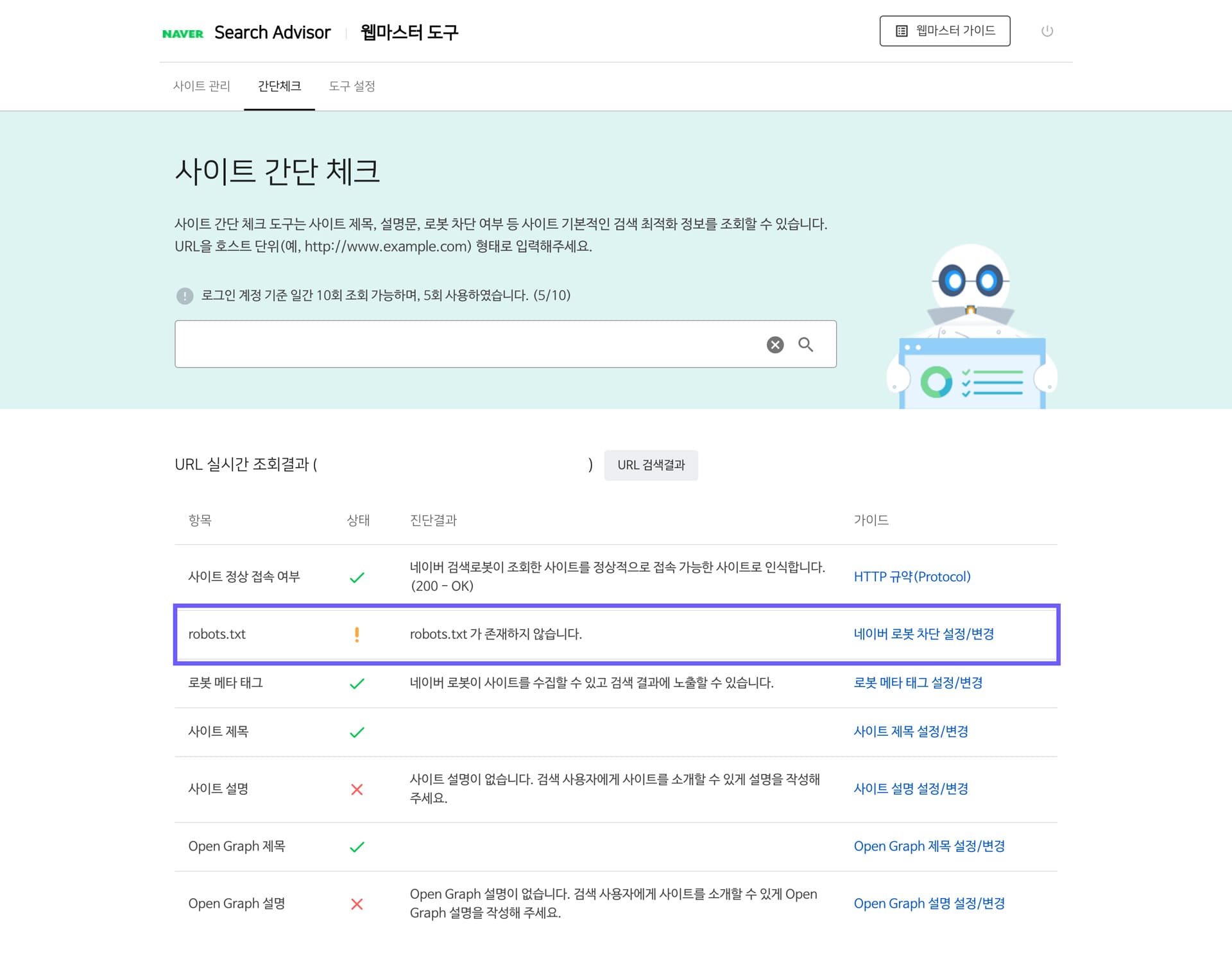Open Open Graph 설명 설정/변경 link
The height and width of the screenshot is (954, 1232).
point(929,903)
